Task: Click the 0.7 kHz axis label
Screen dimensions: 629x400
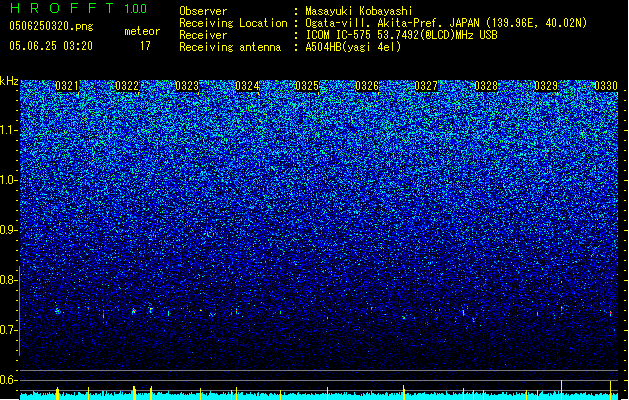Action: point(8,330)
